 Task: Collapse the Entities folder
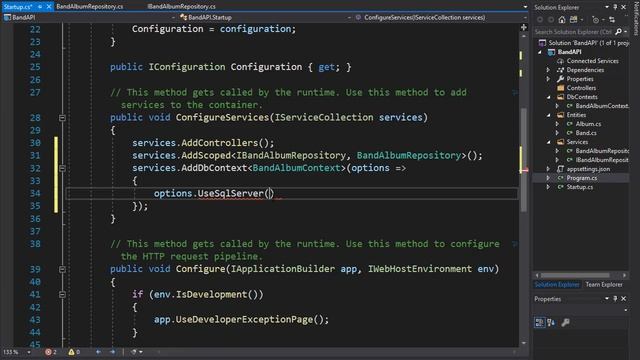pyautogui.click(x=549, y=115)
